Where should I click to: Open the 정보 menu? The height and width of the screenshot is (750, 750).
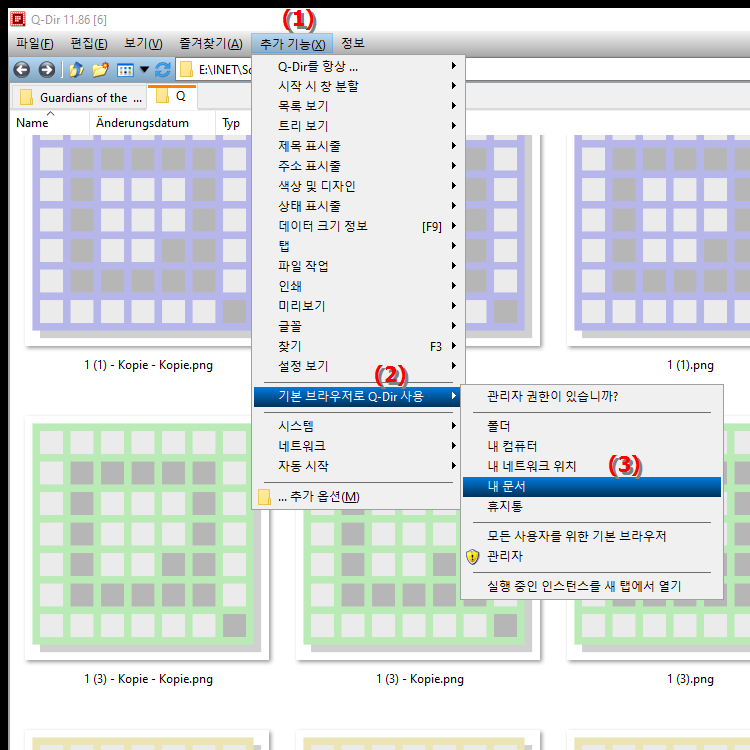click(x=353, y=44)
